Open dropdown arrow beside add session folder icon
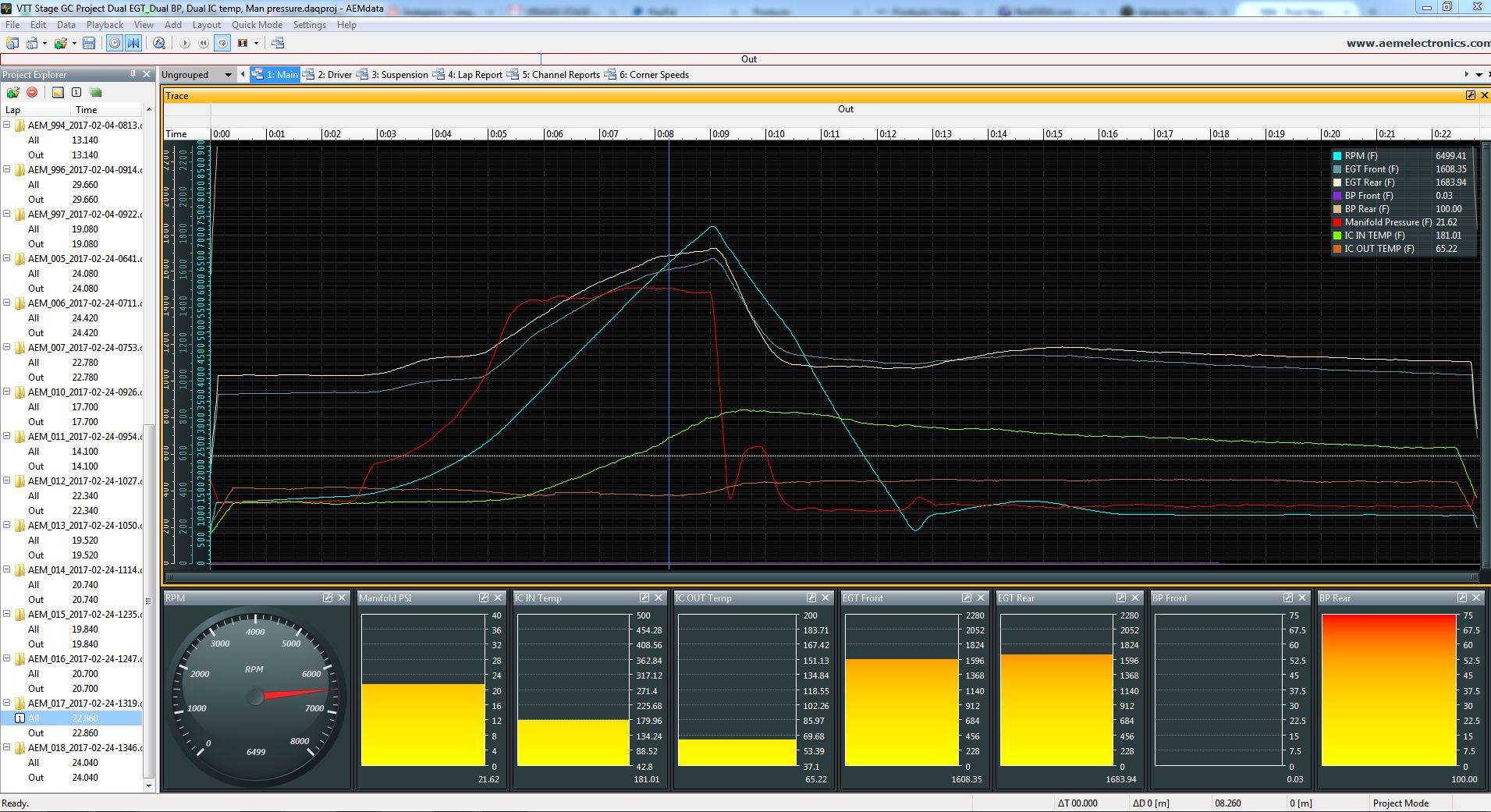 click(x=74, y=44)
